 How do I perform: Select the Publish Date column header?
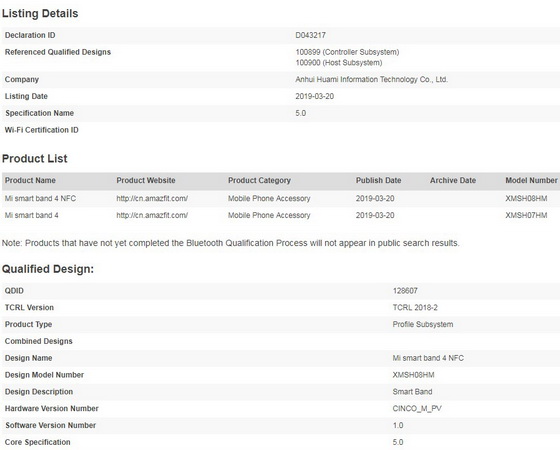(x=378, y=180)
